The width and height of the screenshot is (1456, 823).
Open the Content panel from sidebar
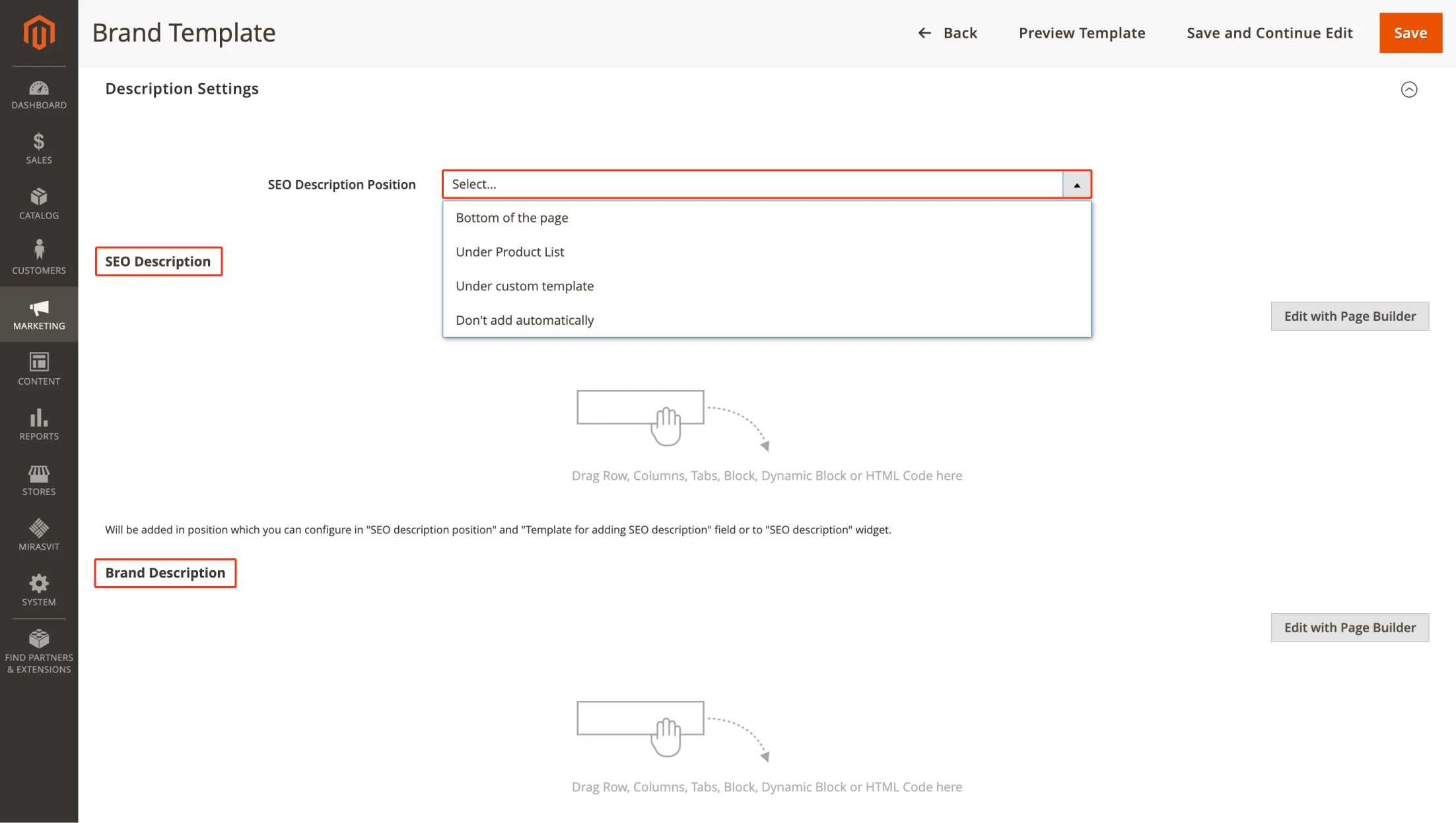pos(38,368)
